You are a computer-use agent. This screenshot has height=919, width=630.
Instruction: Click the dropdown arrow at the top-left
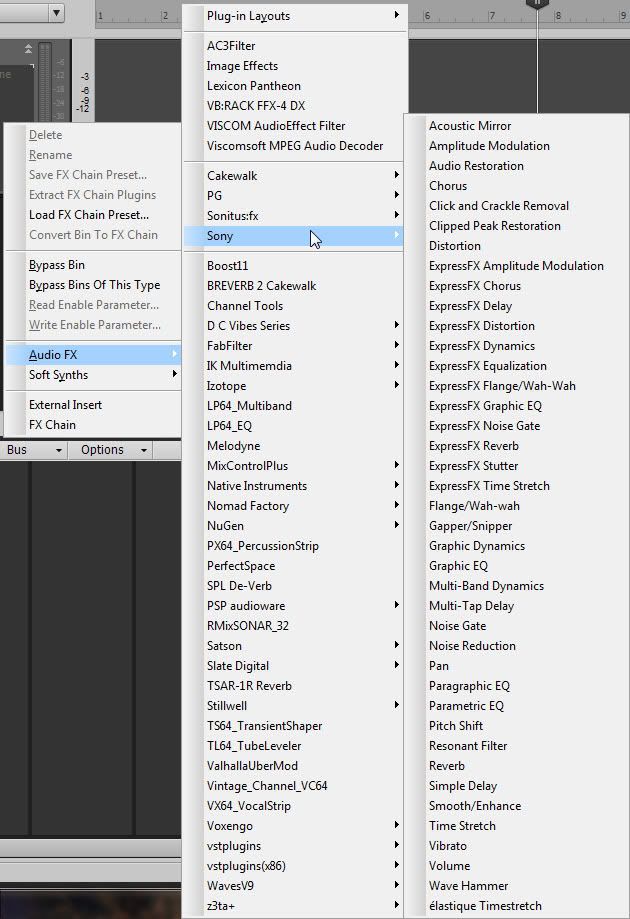point(56,14)
